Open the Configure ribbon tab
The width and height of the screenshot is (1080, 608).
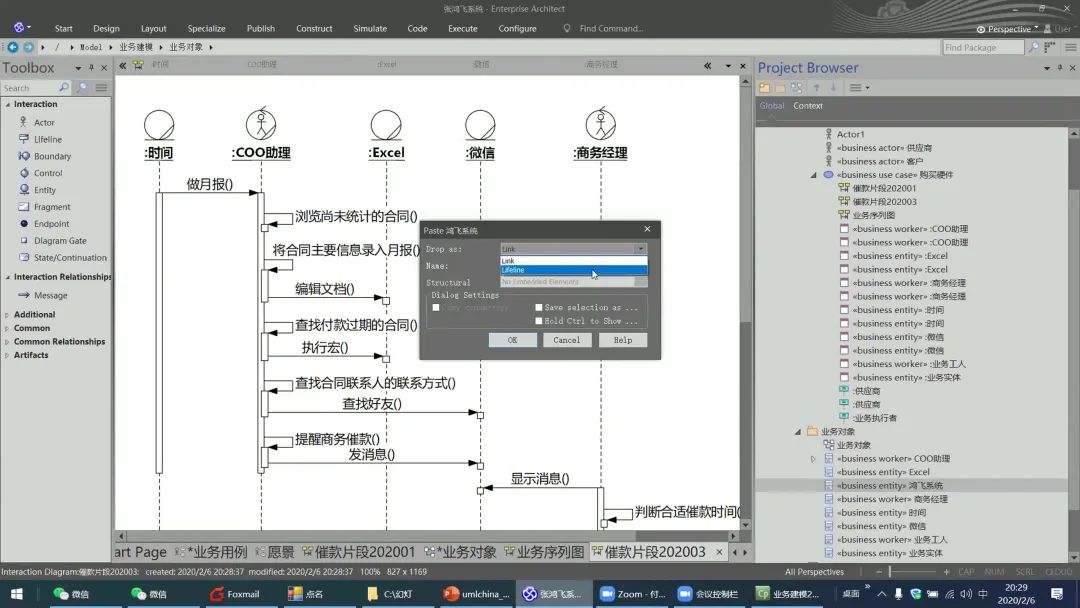click(x=517, y=28)
